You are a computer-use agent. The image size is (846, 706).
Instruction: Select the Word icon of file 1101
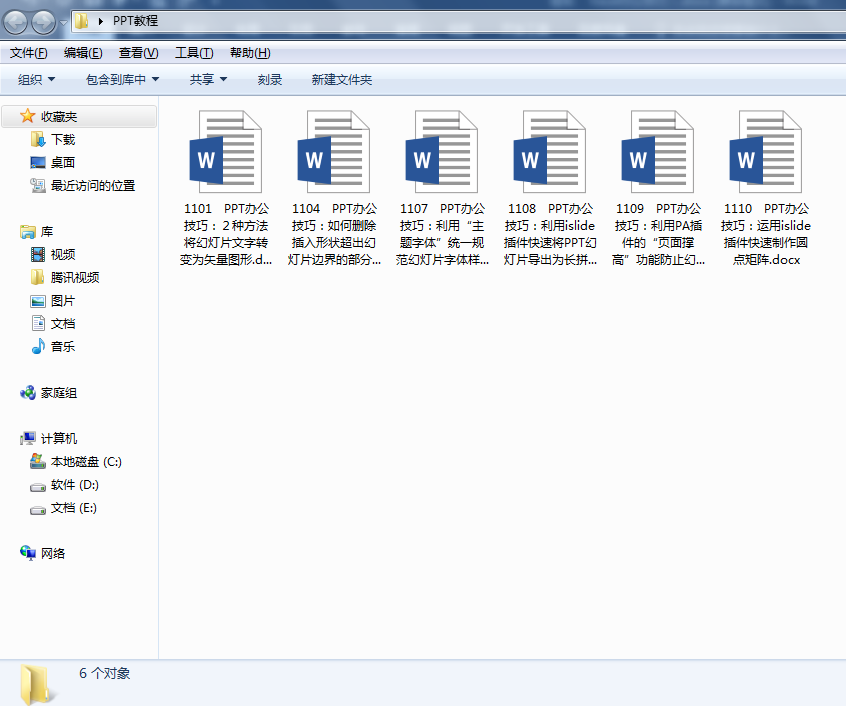click(x=226, y=152)
